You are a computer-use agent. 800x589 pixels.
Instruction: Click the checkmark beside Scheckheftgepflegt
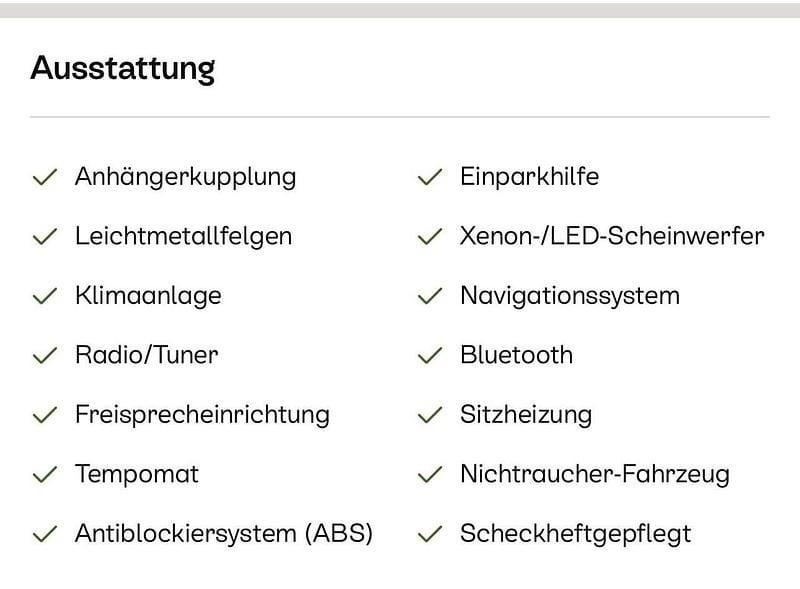click(x=430, y=534)
